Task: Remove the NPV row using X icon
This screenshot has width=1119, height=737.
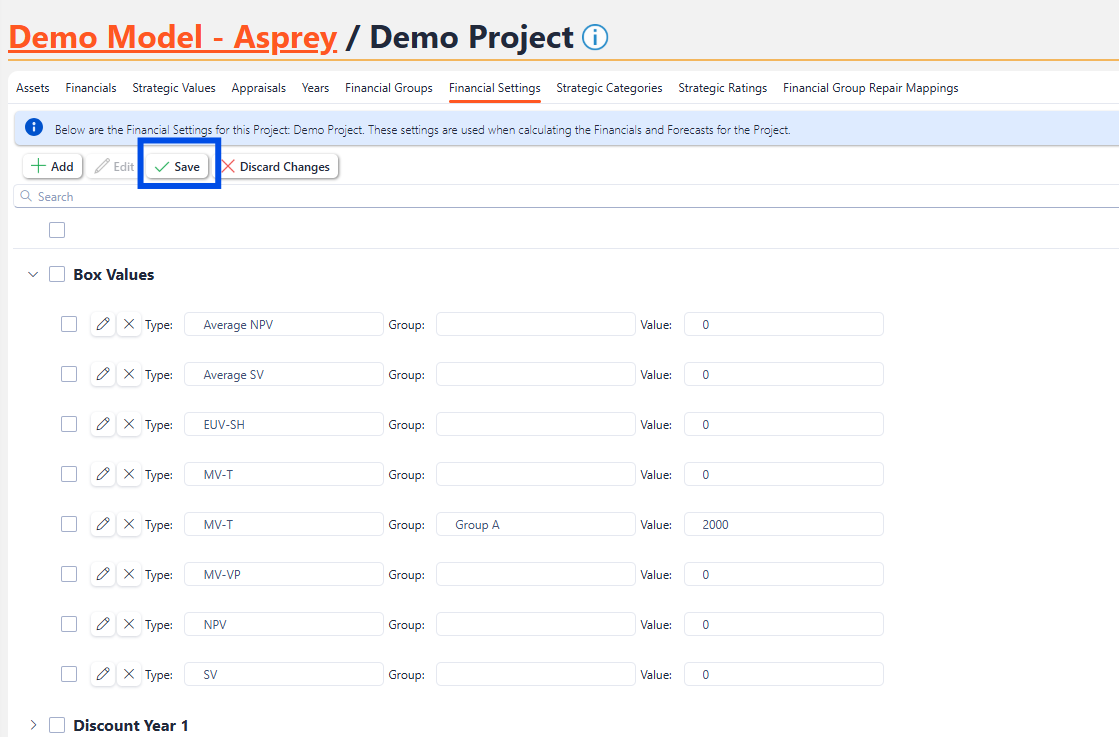Action: 129,624
